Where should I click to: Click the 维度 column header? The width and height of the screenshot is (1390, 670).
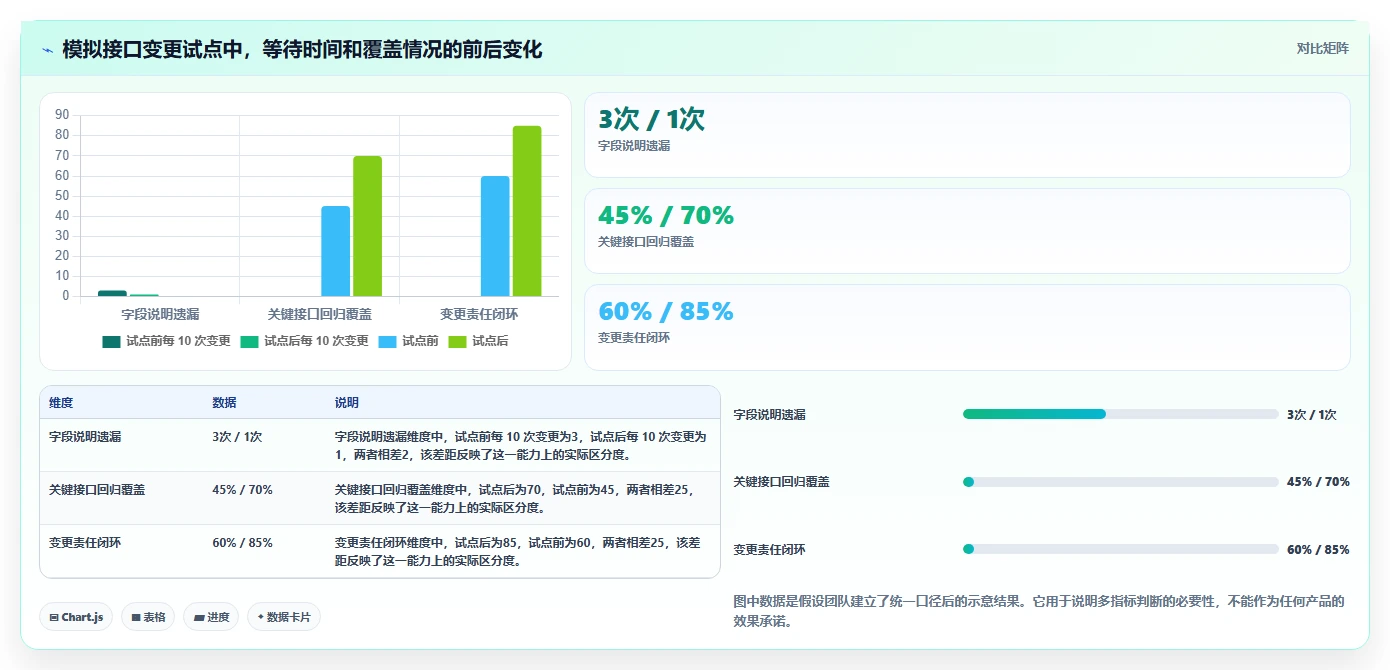click(x=61, y=403)
